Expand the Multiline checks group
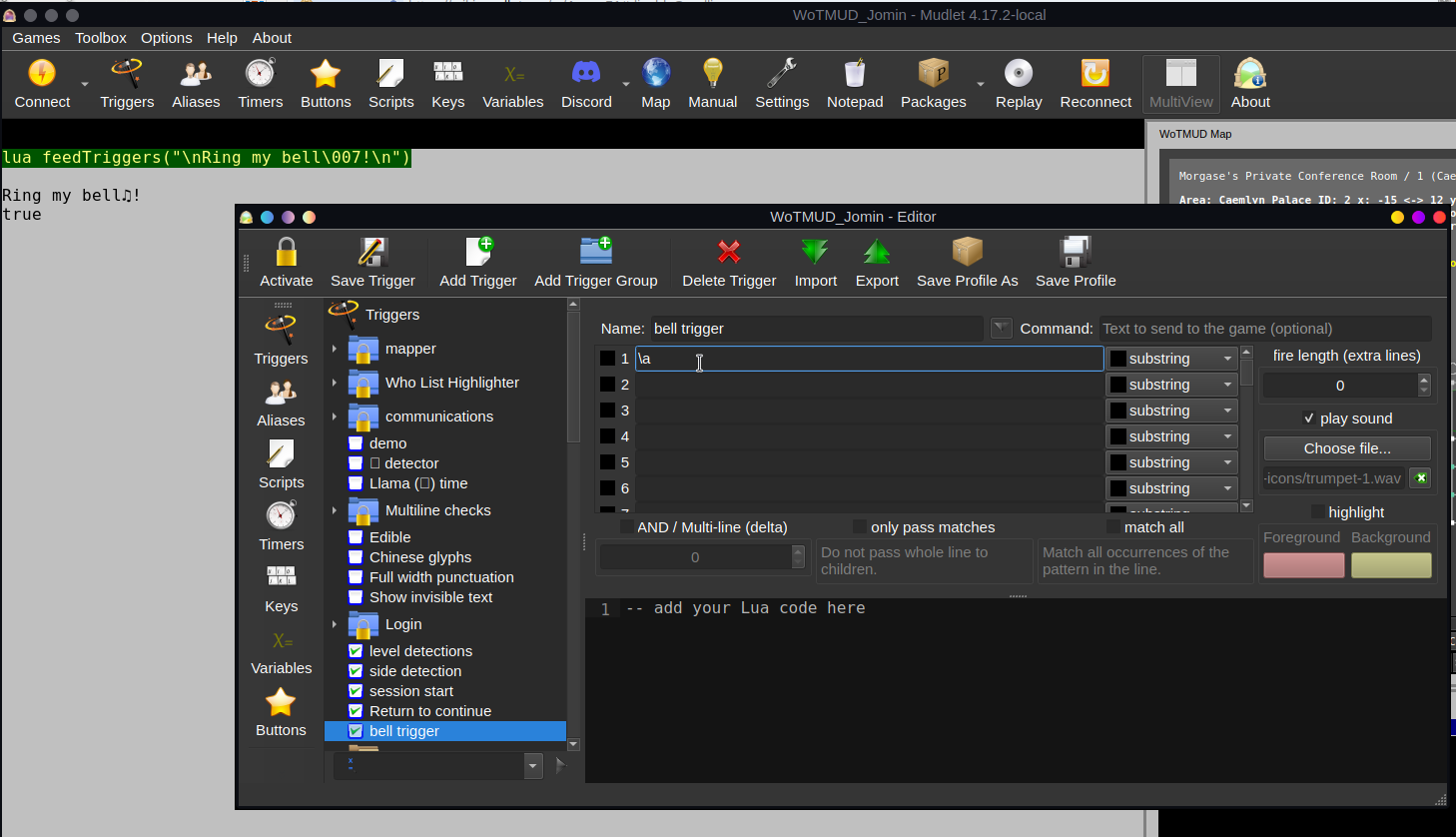The image size is (1456, 837). pos(335,510)
